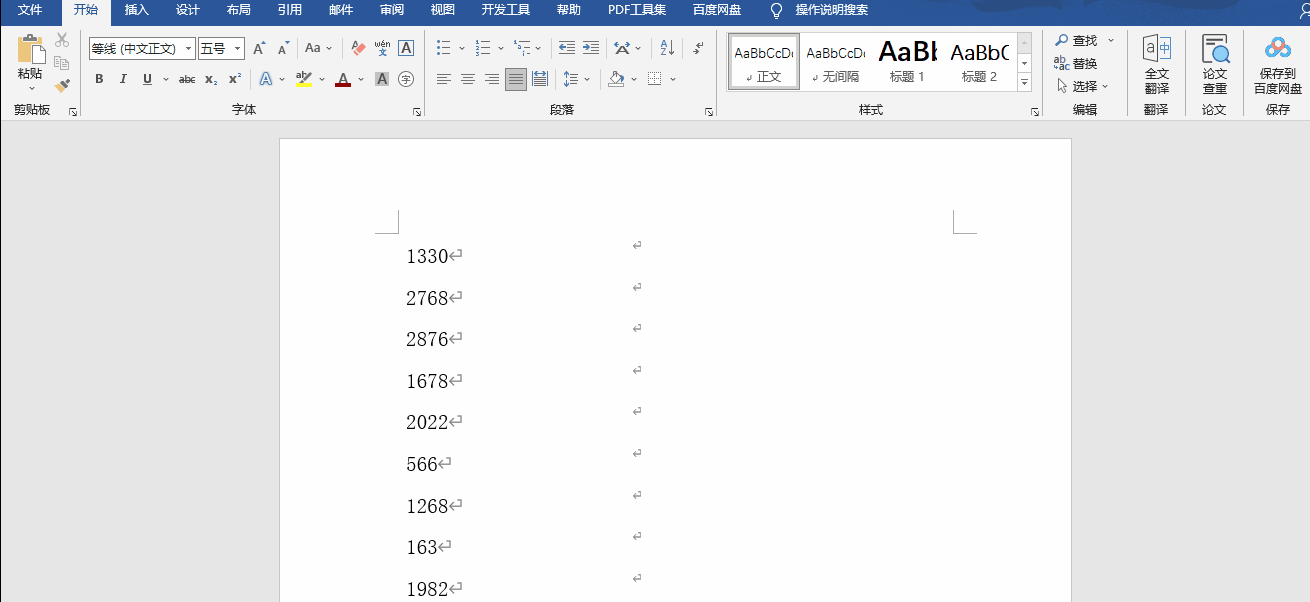Switch to the Layout (布局) tab
The width and height of the screenshot is (1310, 602).
pyautogui.click(x=239, y=11)
